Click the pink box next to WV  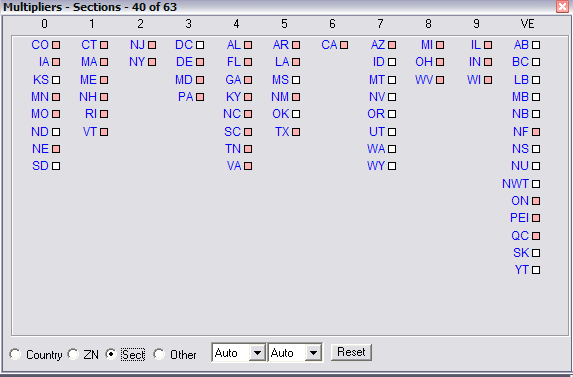[x=440, y=80]
